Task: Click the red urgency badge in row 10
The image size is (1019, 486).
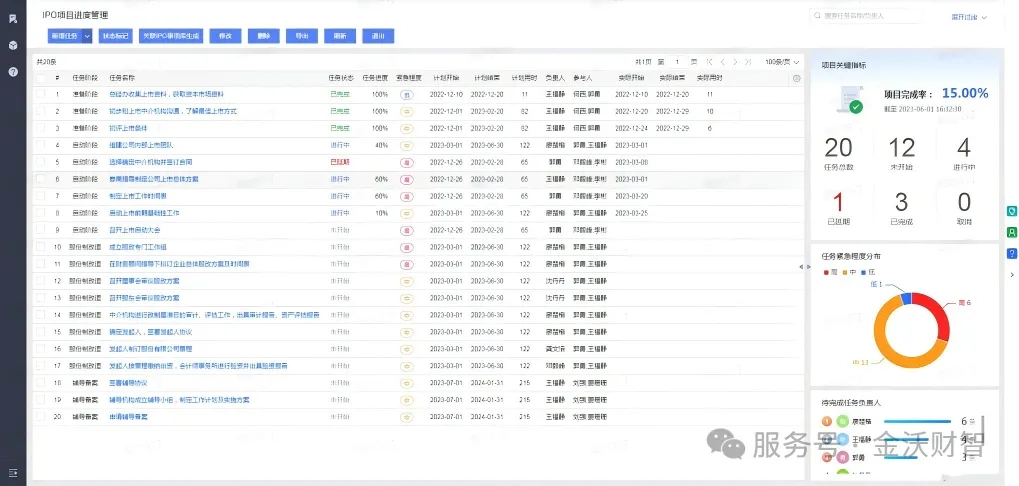Action: coord(408,247)
